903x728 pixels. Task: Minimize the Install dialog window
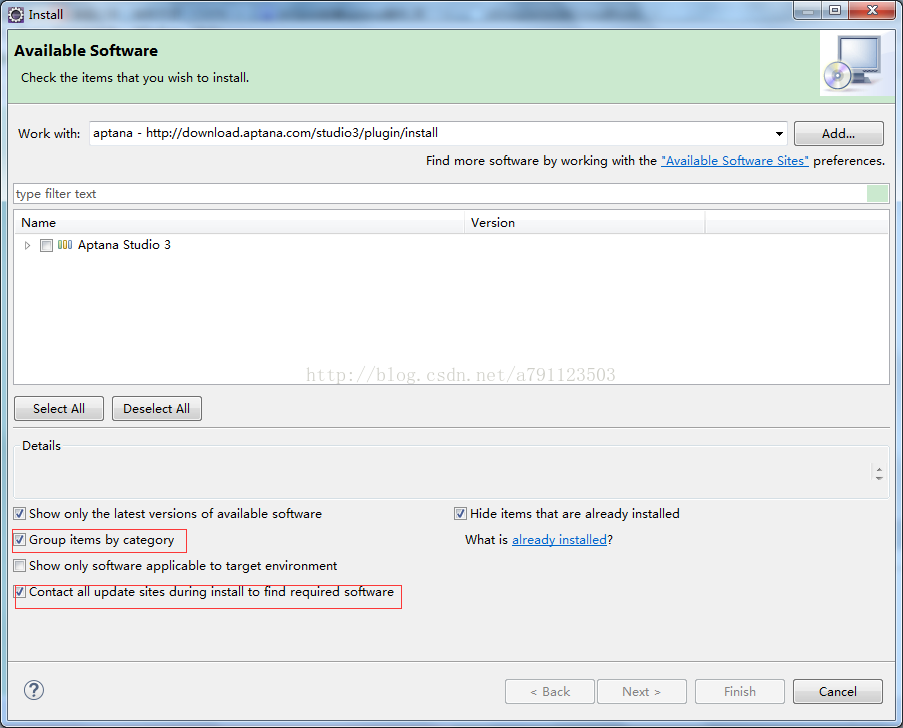pyautogui.click(x=808, y=10)
